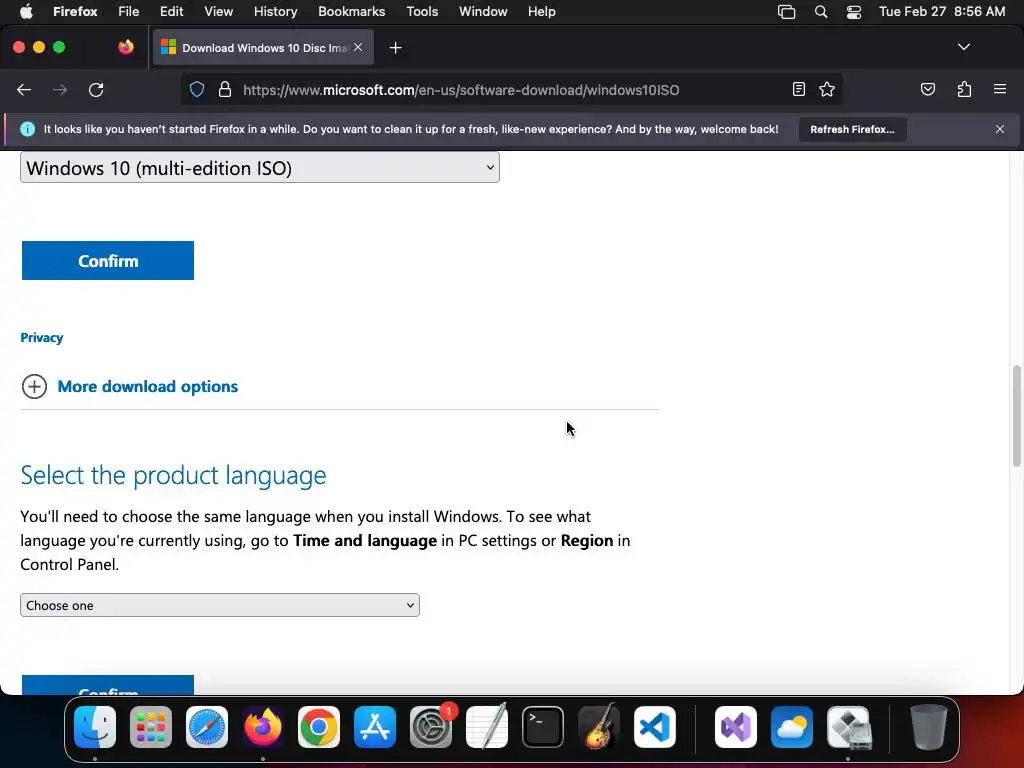Open the Firefox app menu
This screenshot has width=1024, height=768.
tap(75, 12)
